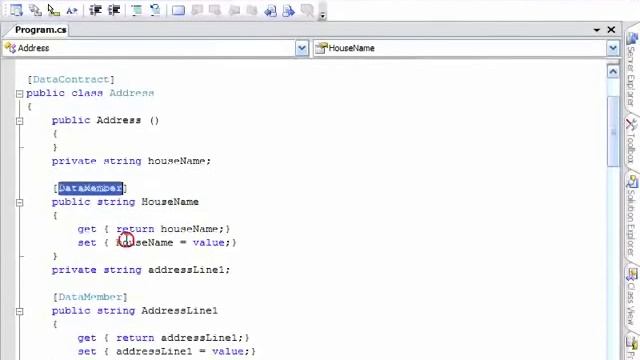The width and height of the screenshot is (640, 360).
Task: Open the Server Explorer side panel
Action: coord(632,69)
